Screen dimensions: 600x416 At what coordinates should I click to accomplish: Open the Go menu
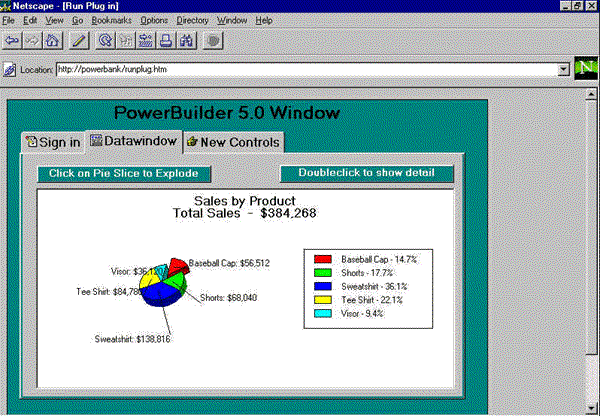pos(77,21)
